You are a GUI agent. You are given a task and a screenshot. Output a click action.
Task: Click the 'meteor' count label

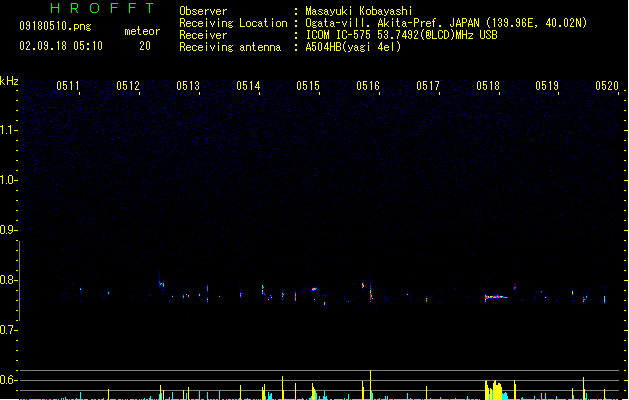pyautogui.click(x=142, y=31)
